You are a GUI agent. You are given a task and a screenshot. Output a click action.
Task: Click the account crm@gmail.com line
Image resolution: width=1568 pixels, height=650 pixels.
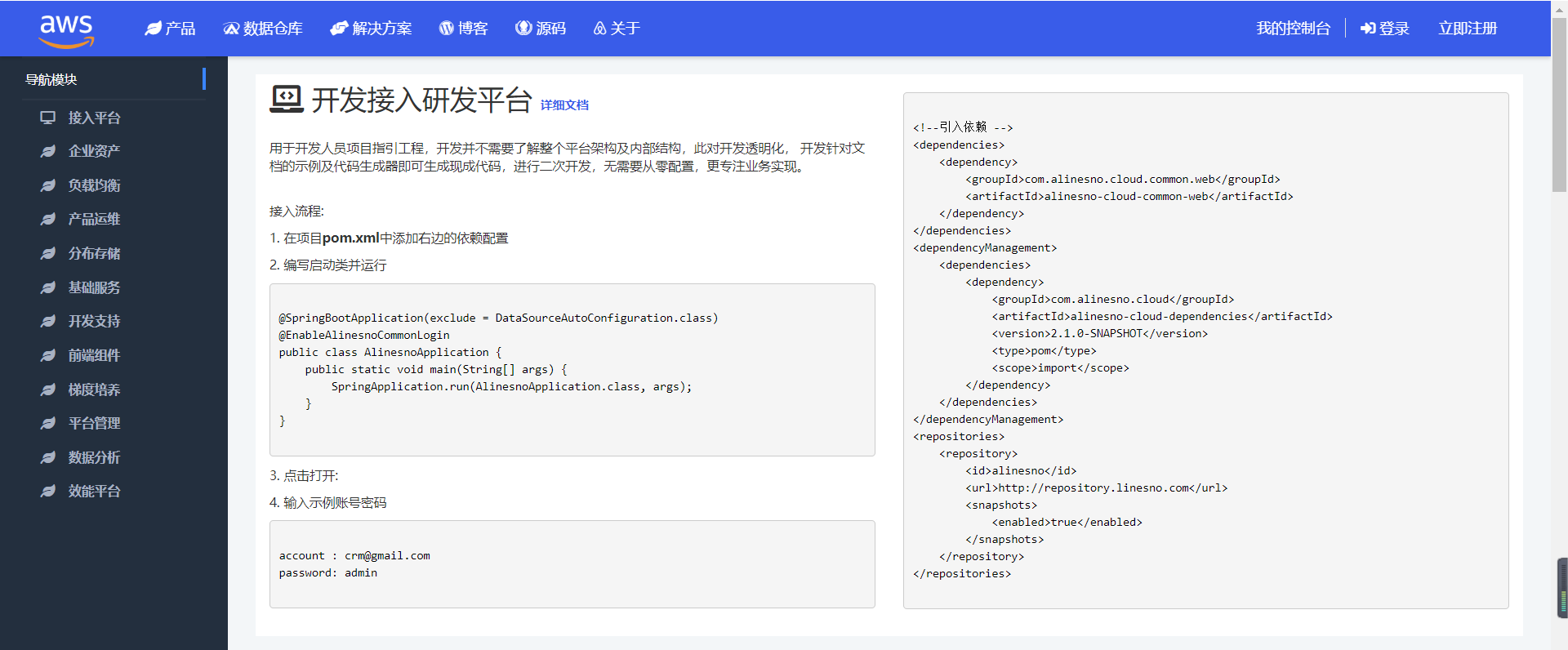[354, 555]
